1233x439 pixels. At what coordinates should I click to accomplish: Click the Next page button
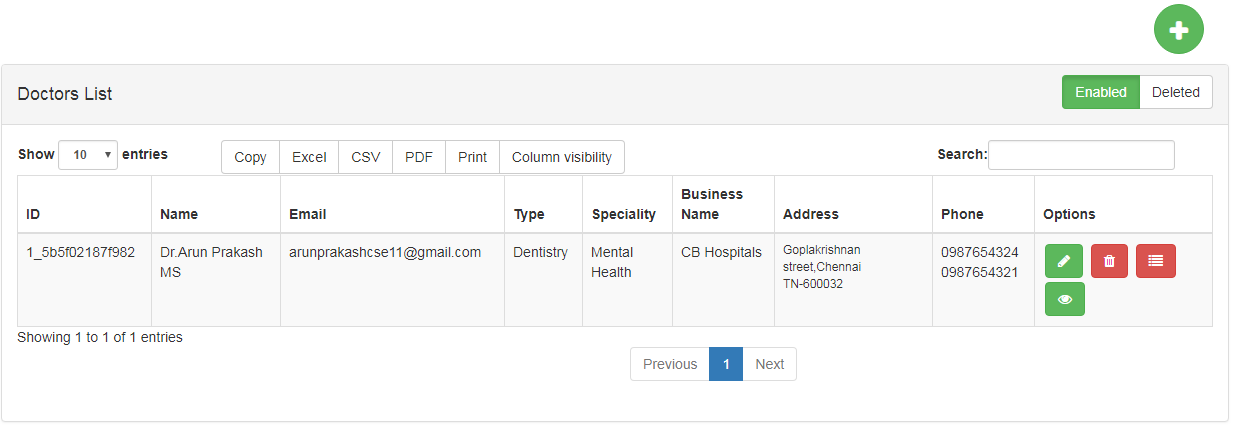pos(769,364)
